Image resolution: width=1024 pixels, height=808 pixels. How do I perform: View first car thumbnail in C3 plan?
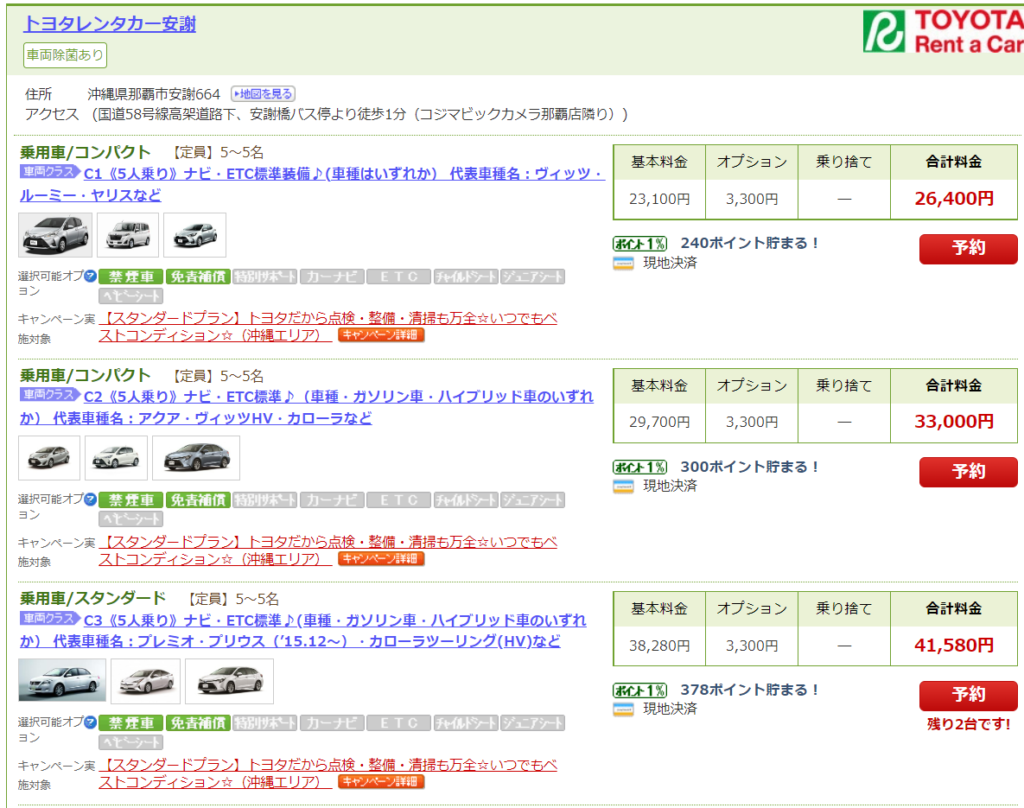[x=62, y=681]
